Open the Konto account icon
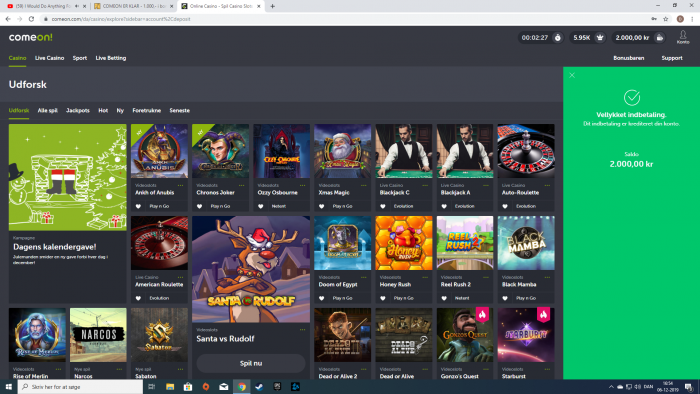 click(x=683, y=37)
